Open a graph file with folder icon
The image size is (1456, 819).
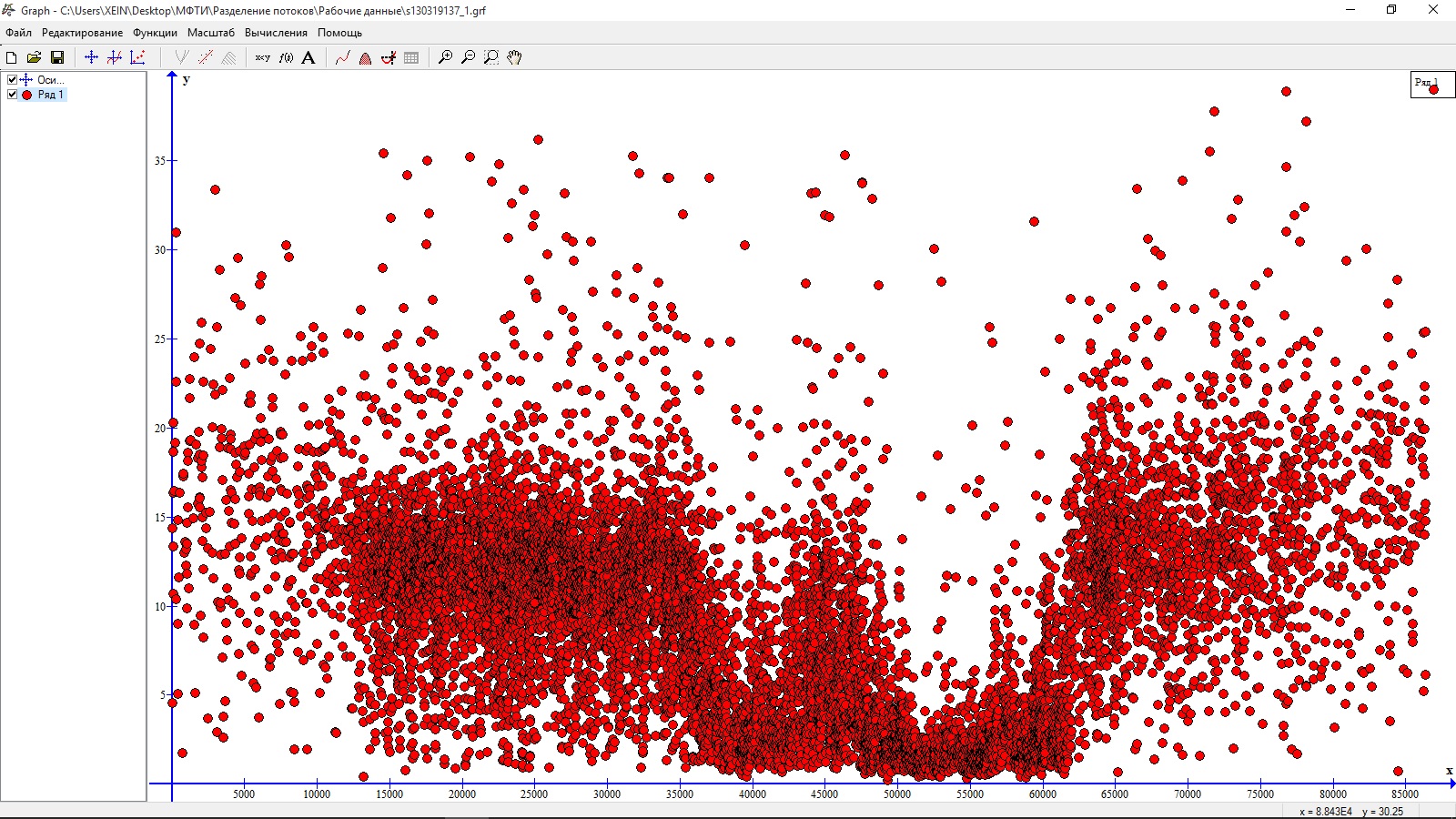[34, 57]
